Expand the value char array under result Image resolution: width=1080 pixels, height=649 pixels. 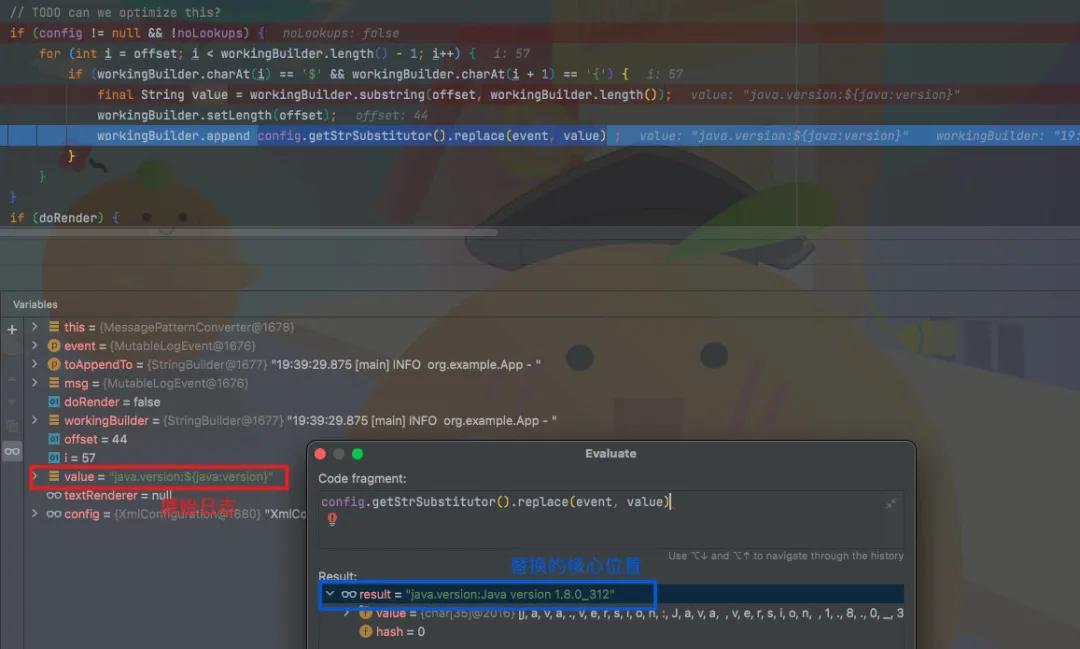point(346,612)
